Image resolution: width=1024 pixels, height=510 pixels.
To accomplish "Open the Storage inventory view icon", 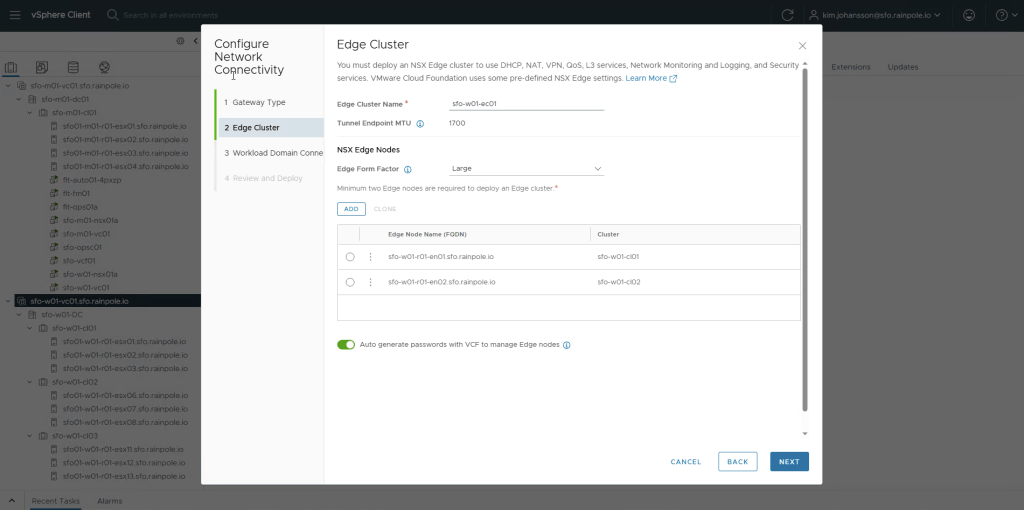I will click(72, 67).
